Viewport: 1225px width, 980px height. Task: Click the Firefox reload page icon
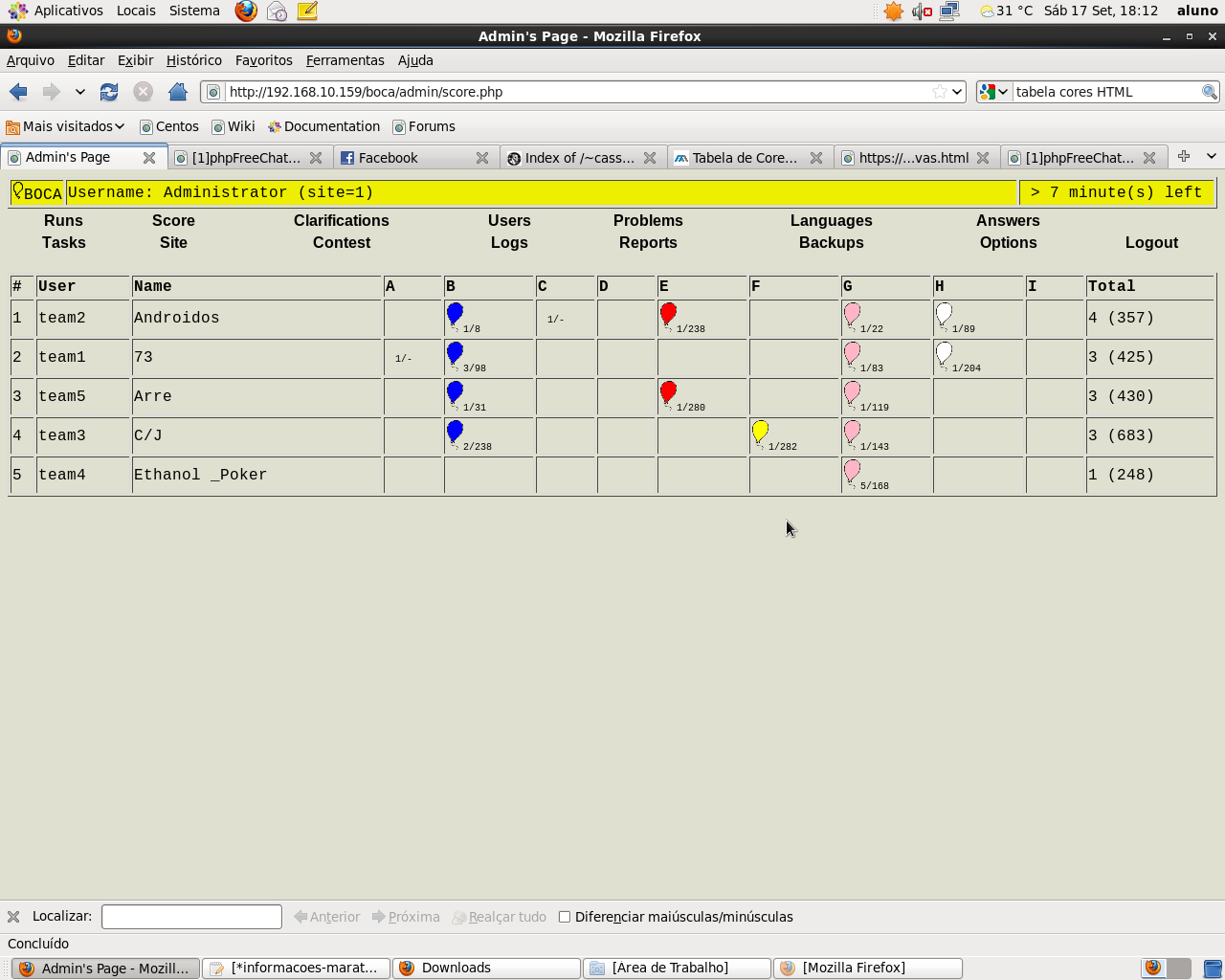click(109, 92)
